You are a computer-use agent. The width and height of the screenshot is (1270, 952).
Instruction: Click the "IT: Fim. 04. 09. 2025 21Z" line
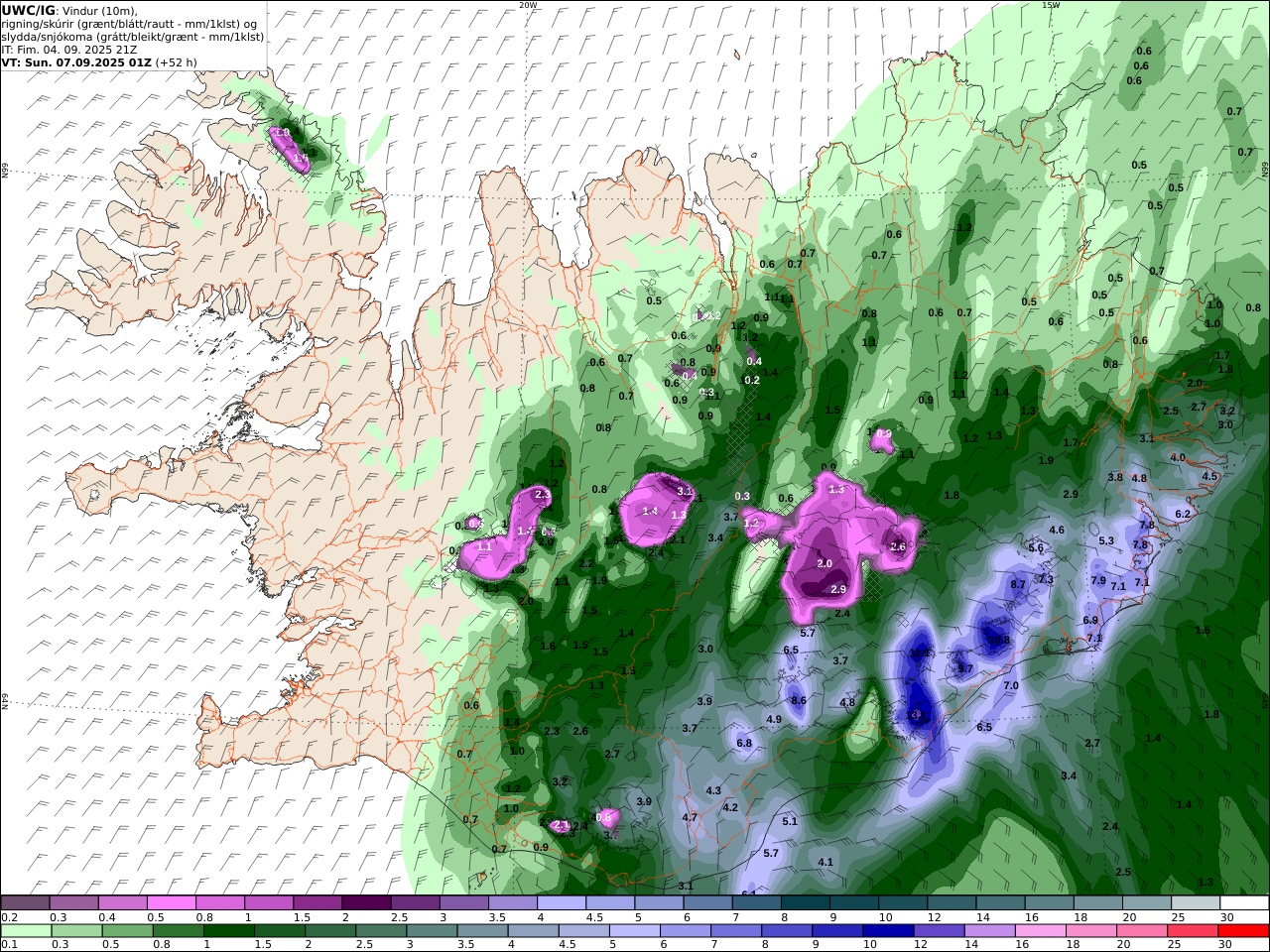tap(68, 49)
